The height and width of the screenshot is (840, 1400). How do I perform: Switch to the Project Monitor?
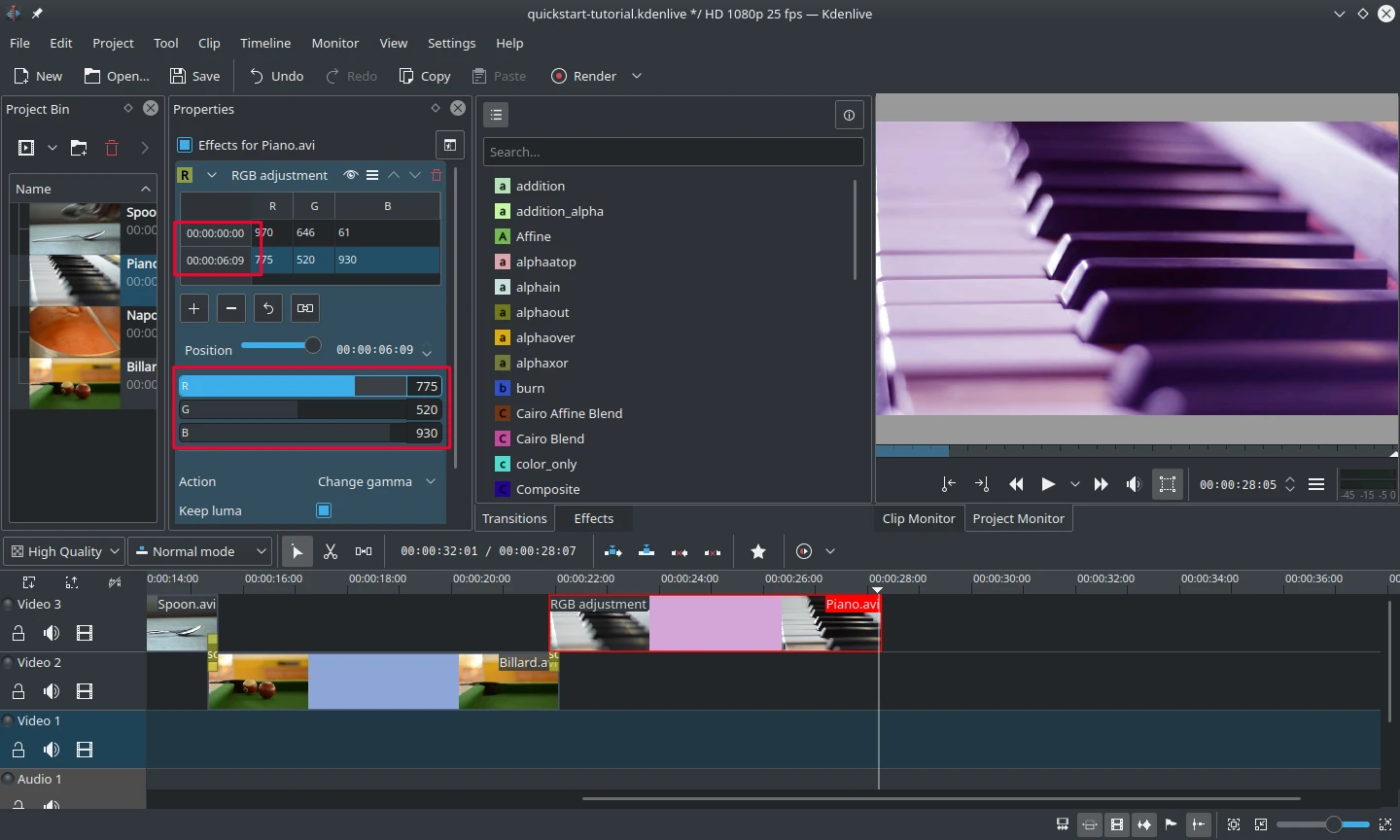tap(1017, 518)
